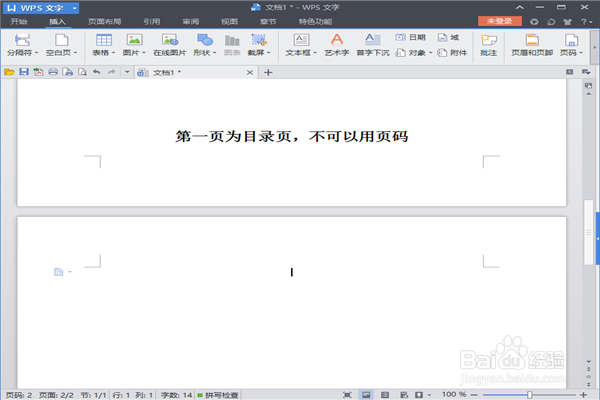Image resolution: width=600 pixels, height=400 pixels.
Task: Expand the 图片 dropdown arrow
Action: [x=144, y=52]
